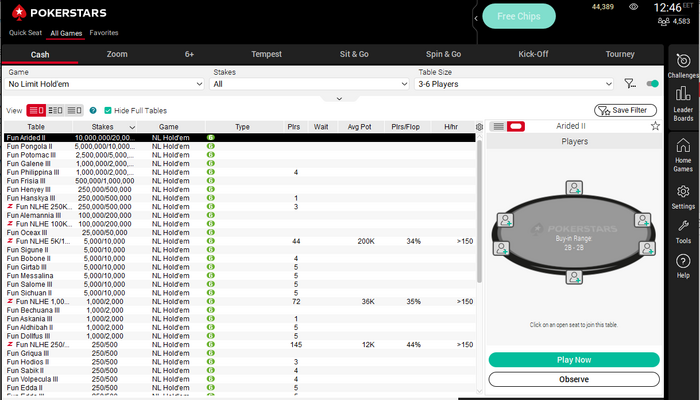This screenshot has height=400, width=700.
Task: Take the bottom center open seat
Action: 574,277
